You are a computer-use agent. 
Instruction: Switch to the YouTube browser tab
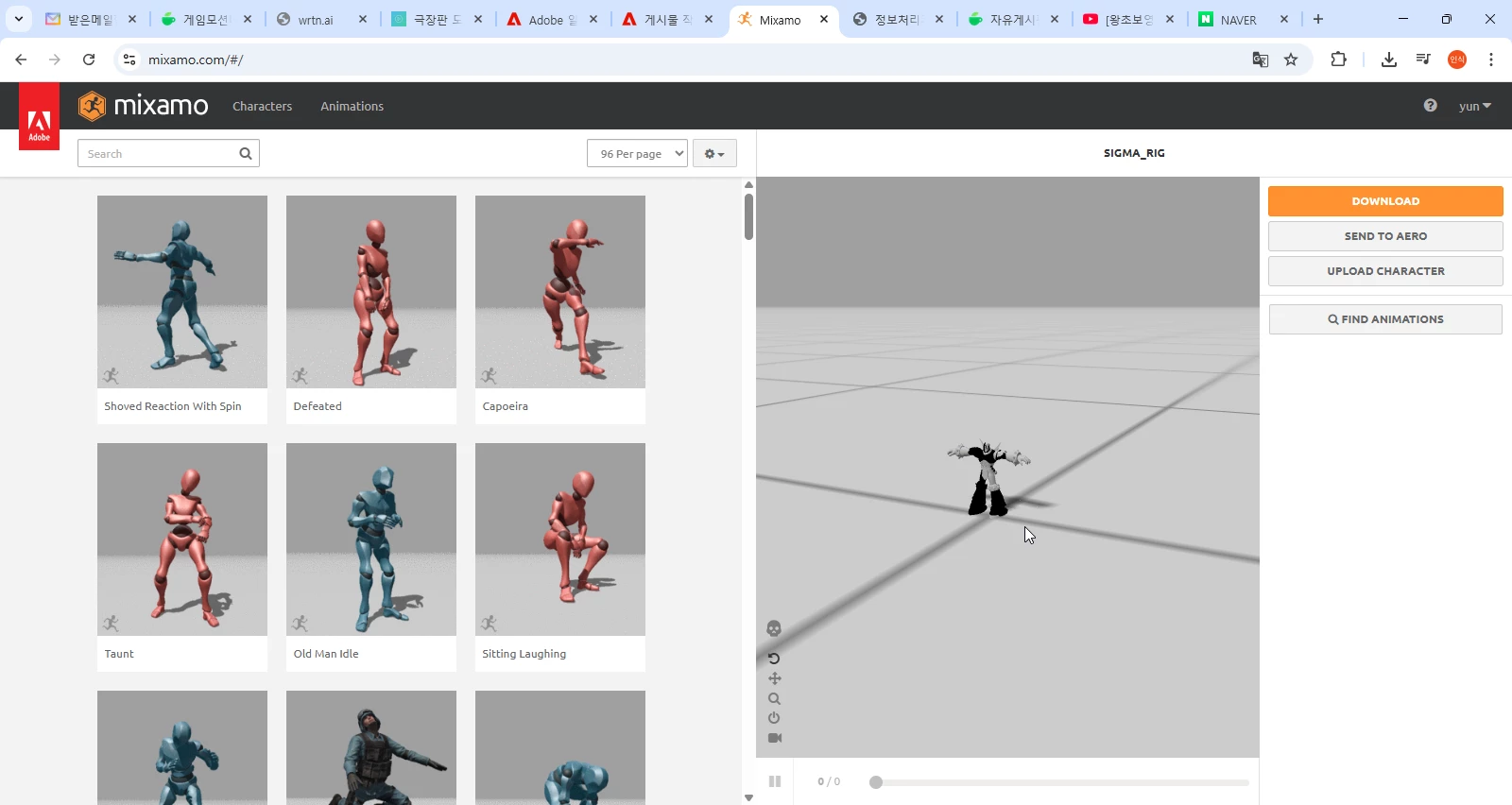tap(1129, 19)
